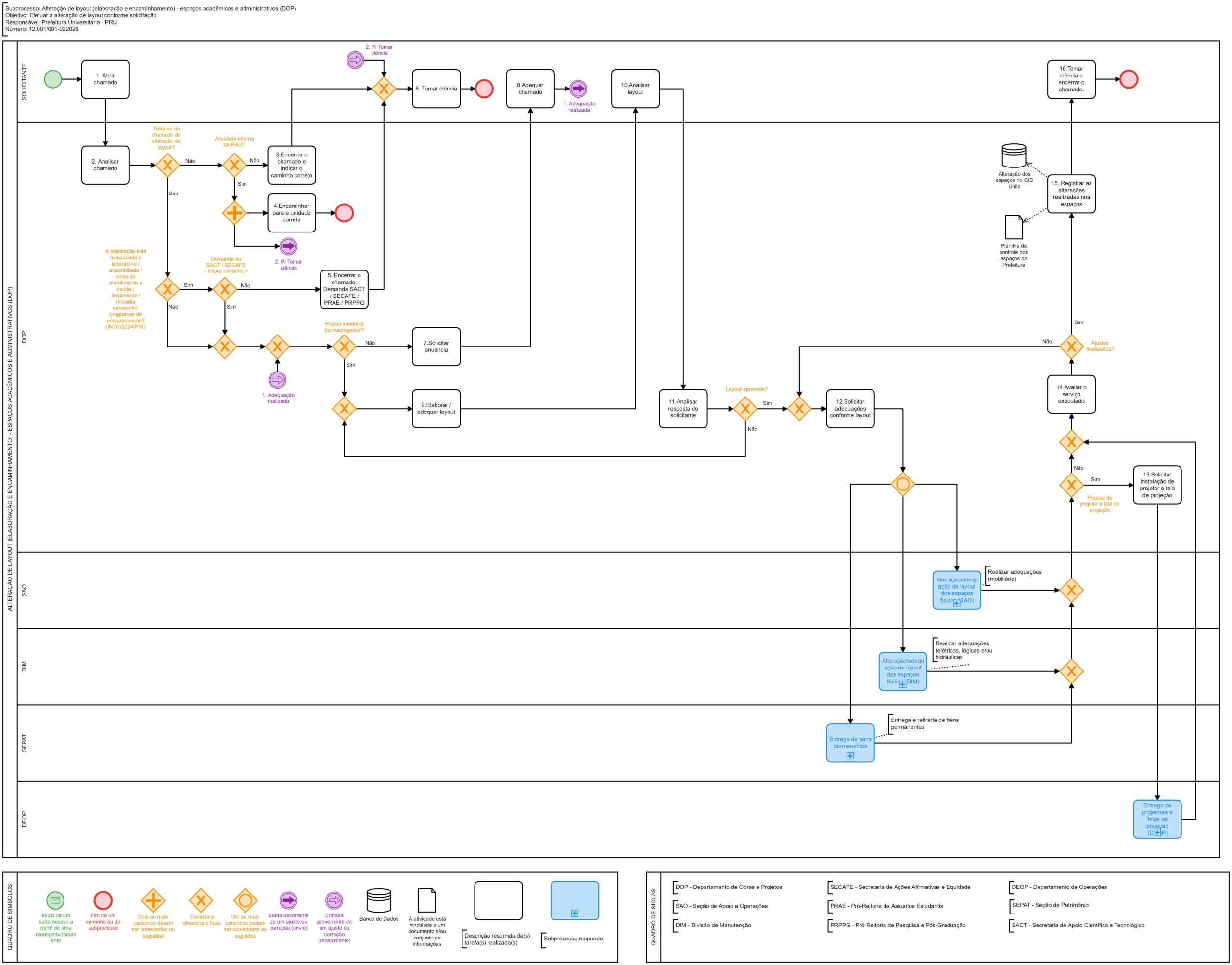
Task: Select the SEPAT swimlane header
Action: pos(24,743)
